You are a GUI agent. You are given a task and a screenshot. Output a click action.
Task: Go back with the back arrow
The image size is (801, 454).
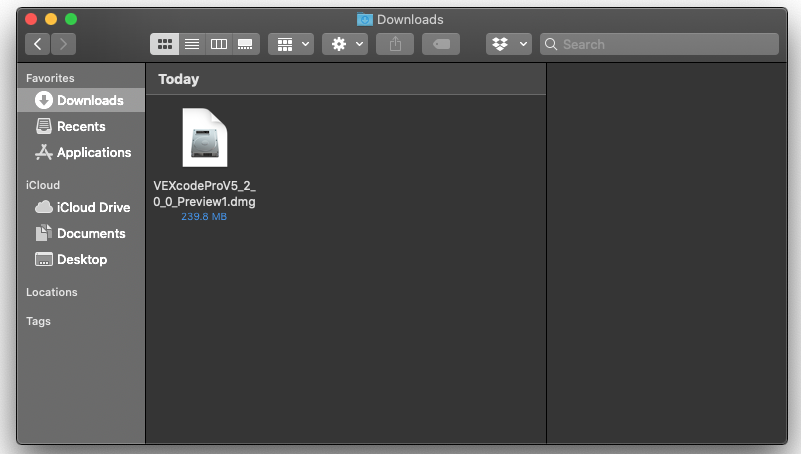(x=38, y=44)
